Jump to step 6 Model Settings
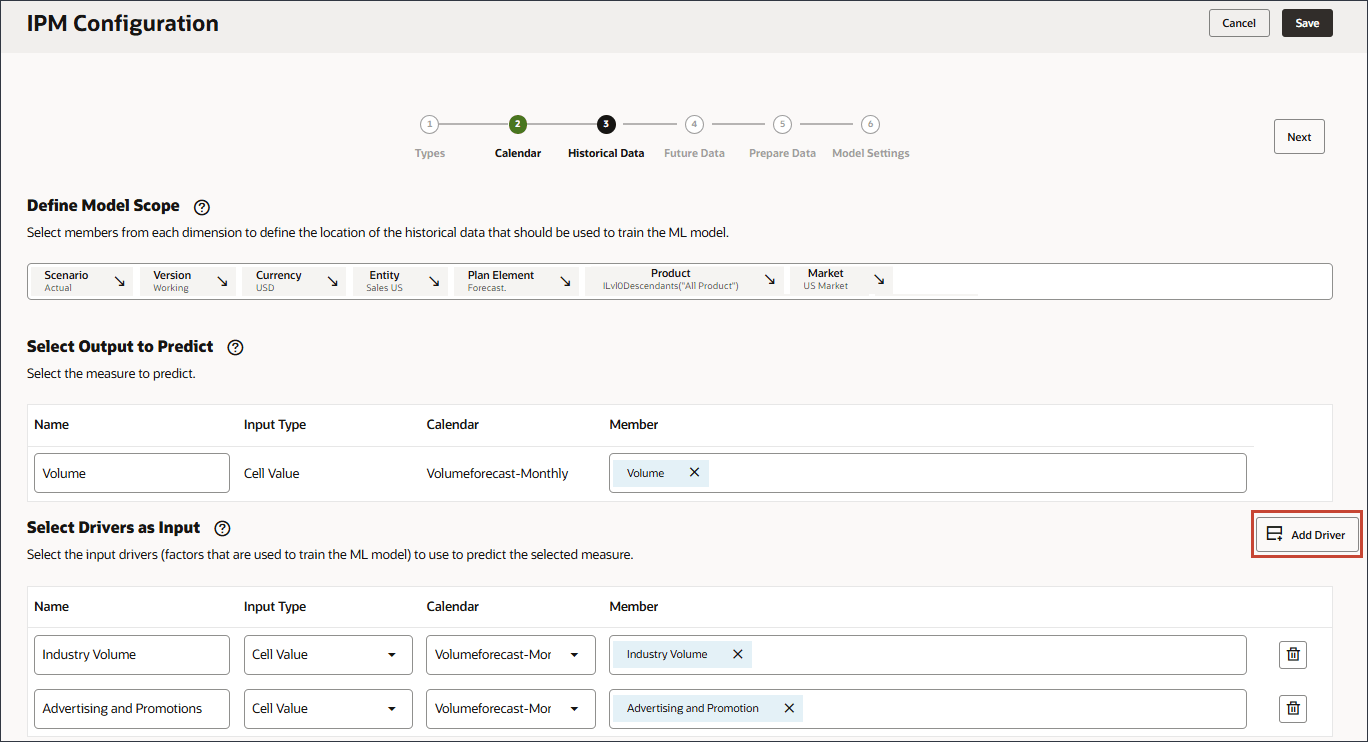The image size is (1368, 742). (871, 125)
